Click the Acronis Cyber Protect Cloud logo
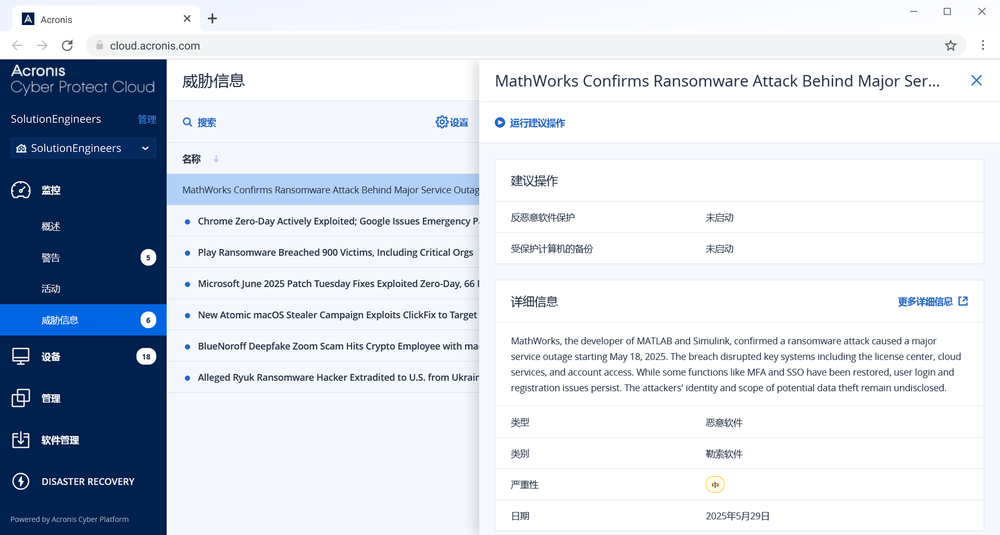 click(82, 79)
